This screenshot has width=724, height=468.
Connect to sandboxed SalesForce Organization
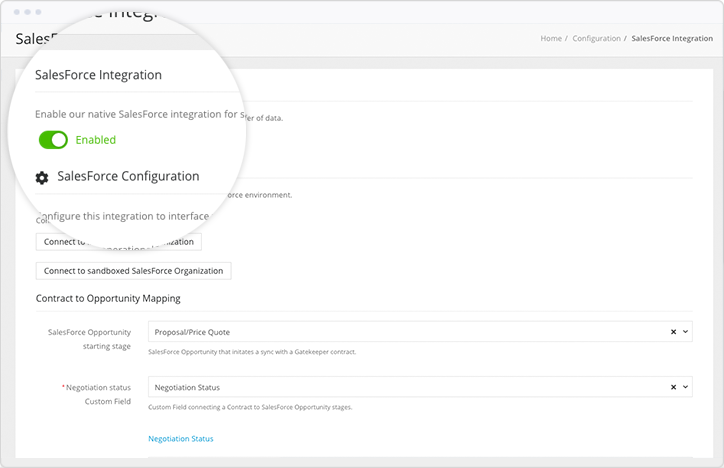[133, 271]
